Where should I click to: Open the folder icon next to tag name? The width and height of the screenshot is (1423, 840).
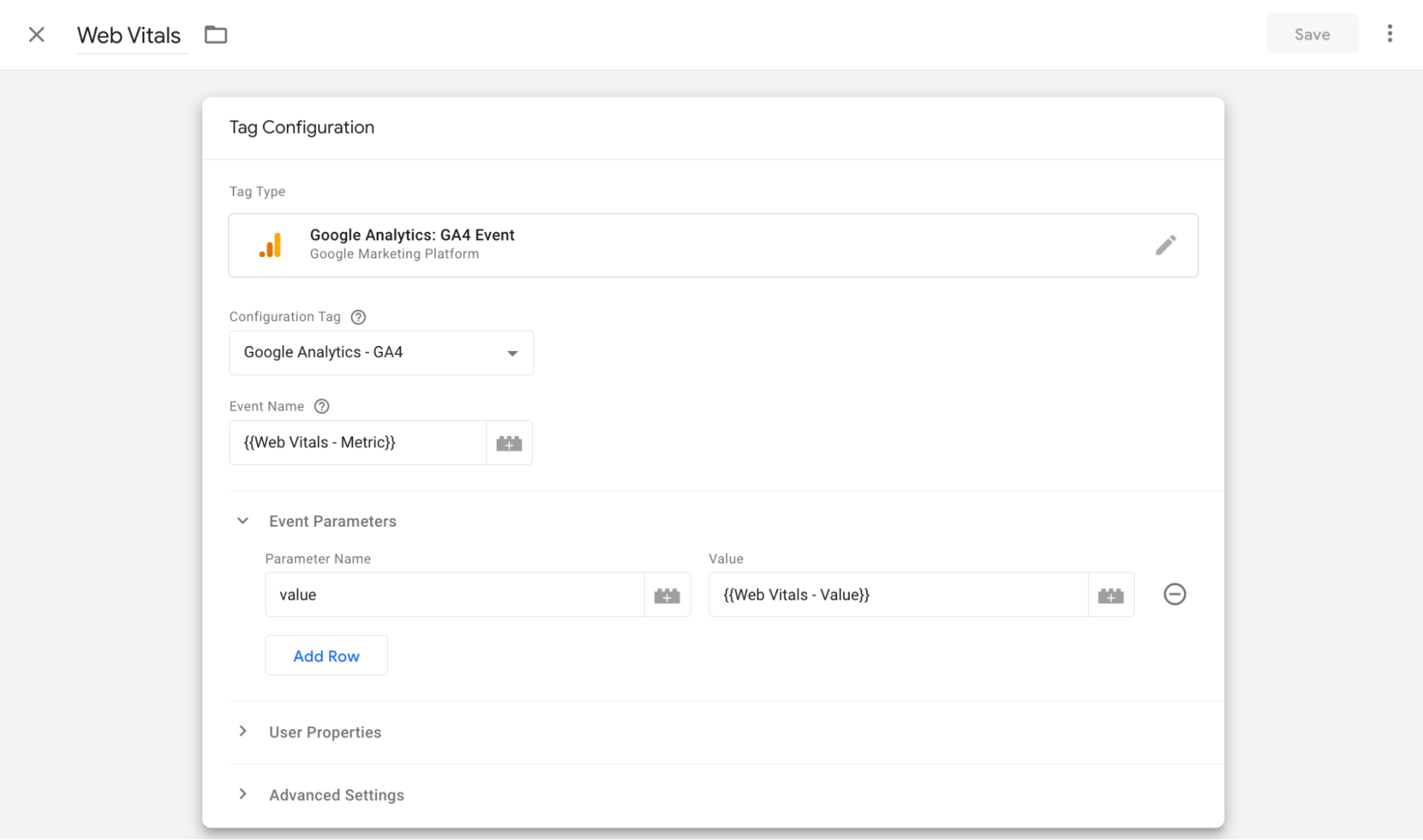point(216,34)
